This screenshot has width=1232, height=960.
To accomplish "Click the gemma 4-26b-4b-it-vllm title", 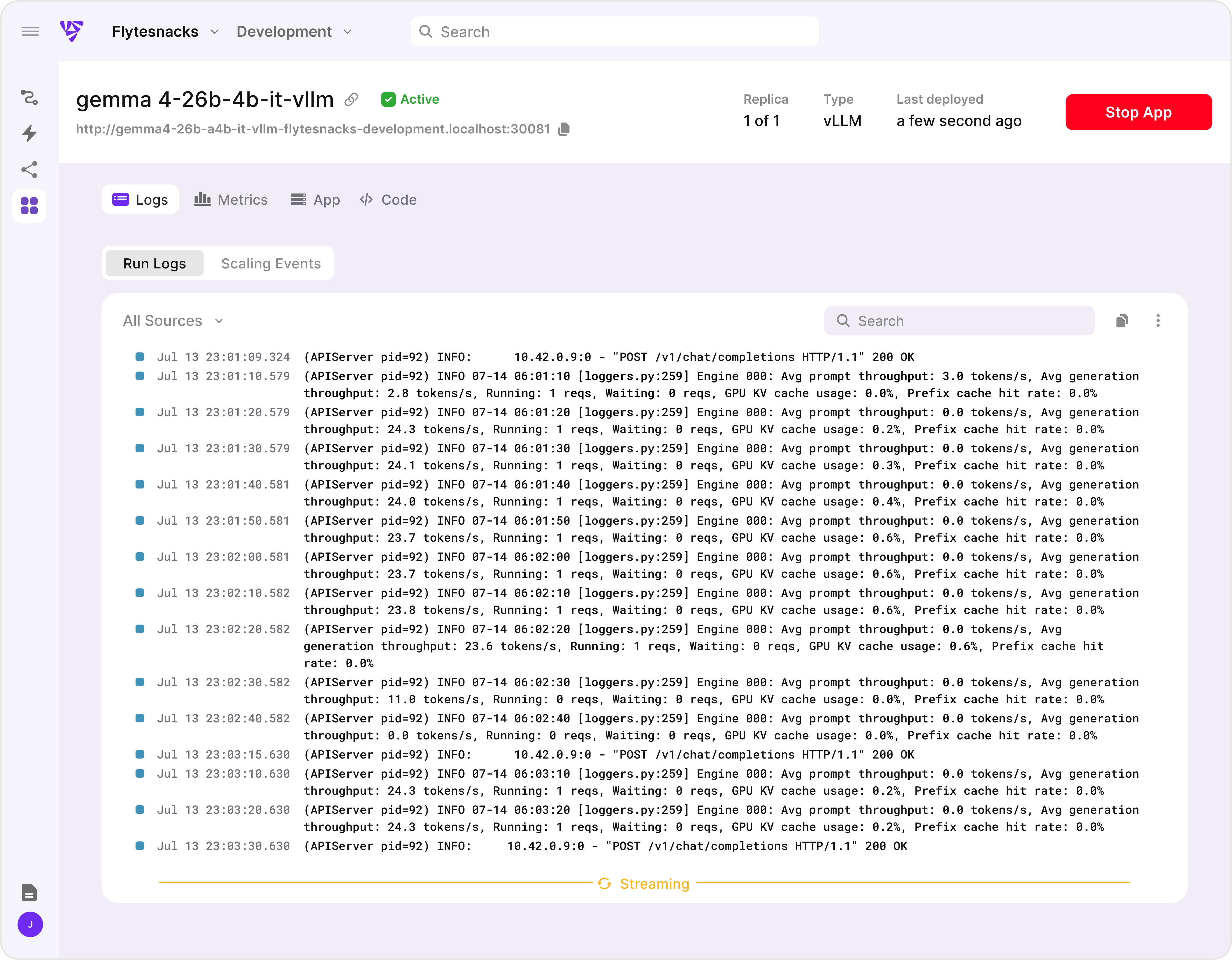I will click(205, 99).
